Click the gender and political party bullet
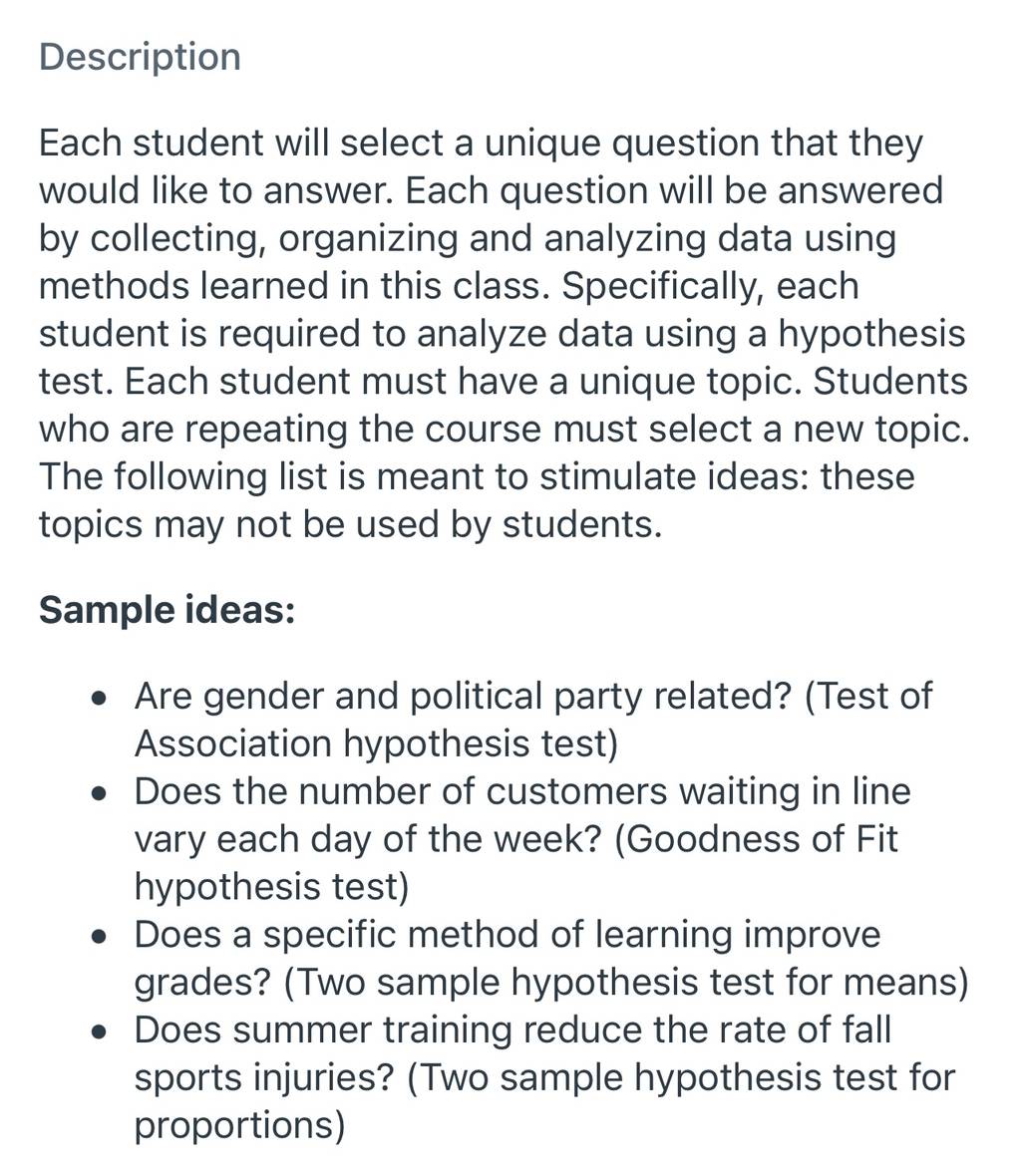Screen dimensions: 1021x1176 click(x=532, y=720)
